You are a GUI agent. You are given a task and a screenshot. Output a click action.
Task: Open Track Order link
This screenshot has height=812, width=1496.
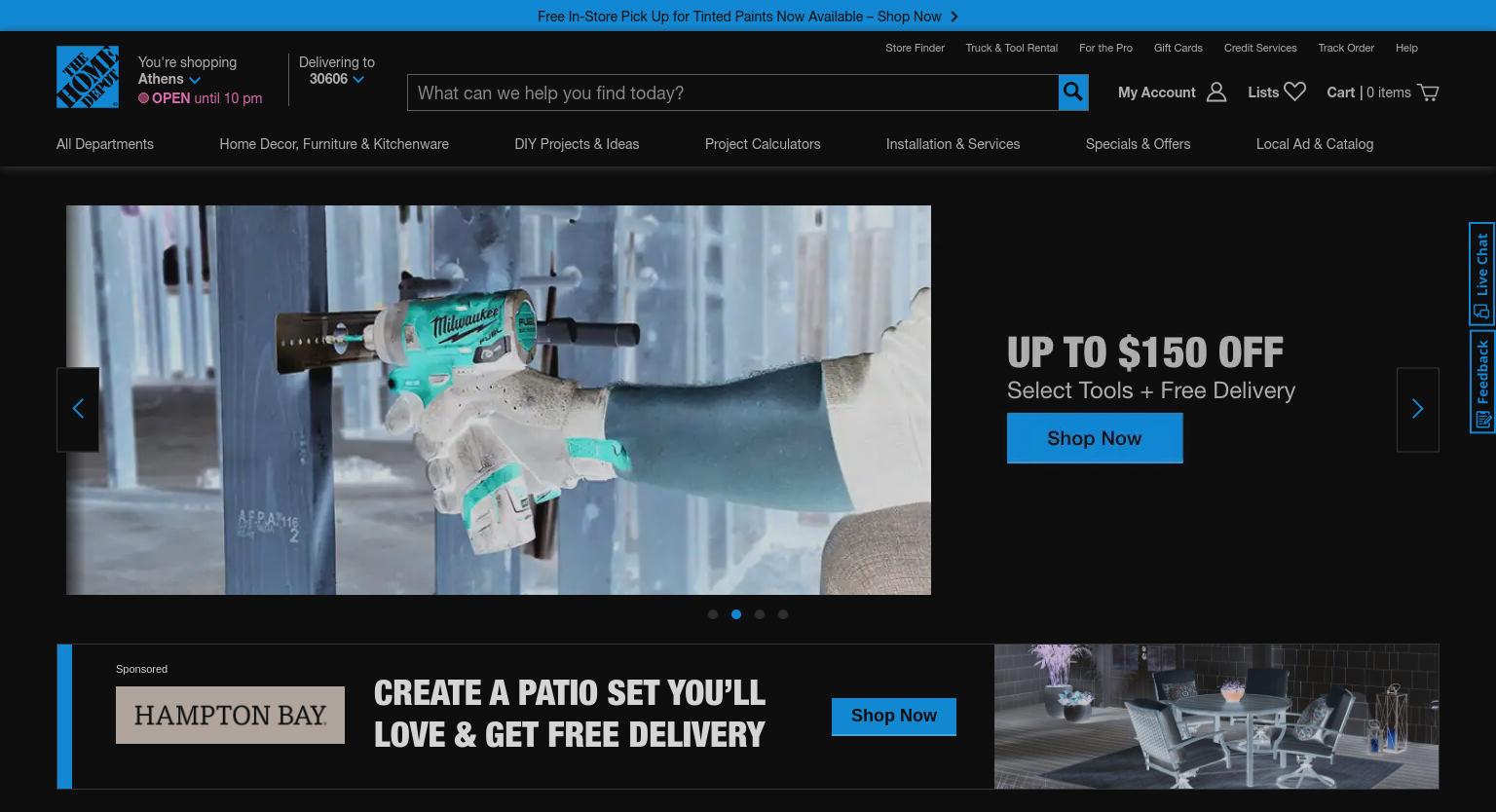(x=1346, y=48)
